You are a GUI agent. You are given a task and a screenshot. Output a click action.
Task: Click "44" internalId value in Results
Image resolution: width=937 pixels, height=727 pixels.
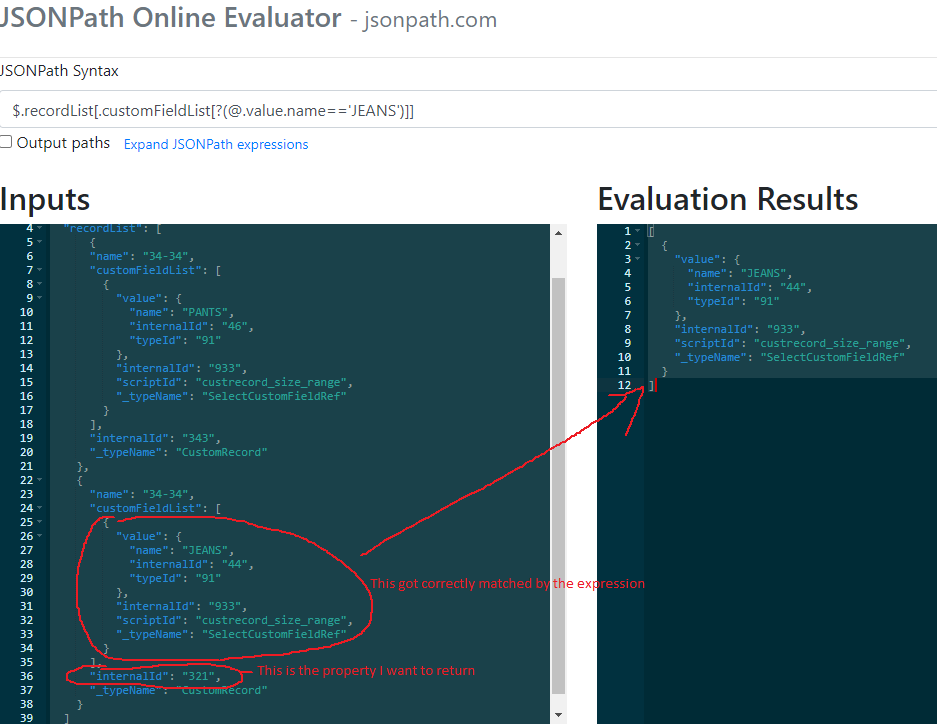[x=794, y=287]
